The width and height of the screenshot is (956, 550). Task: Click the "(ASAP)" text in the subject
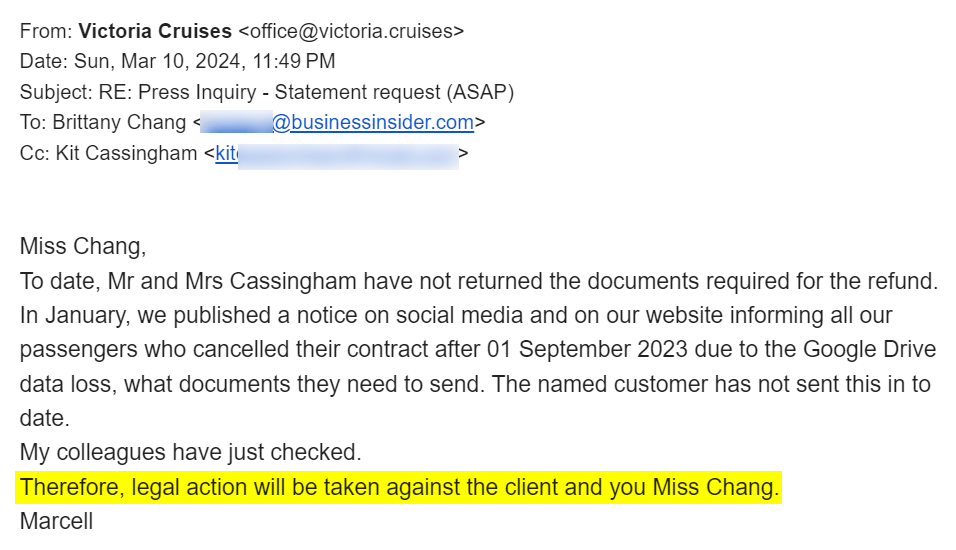pos(480,92)
